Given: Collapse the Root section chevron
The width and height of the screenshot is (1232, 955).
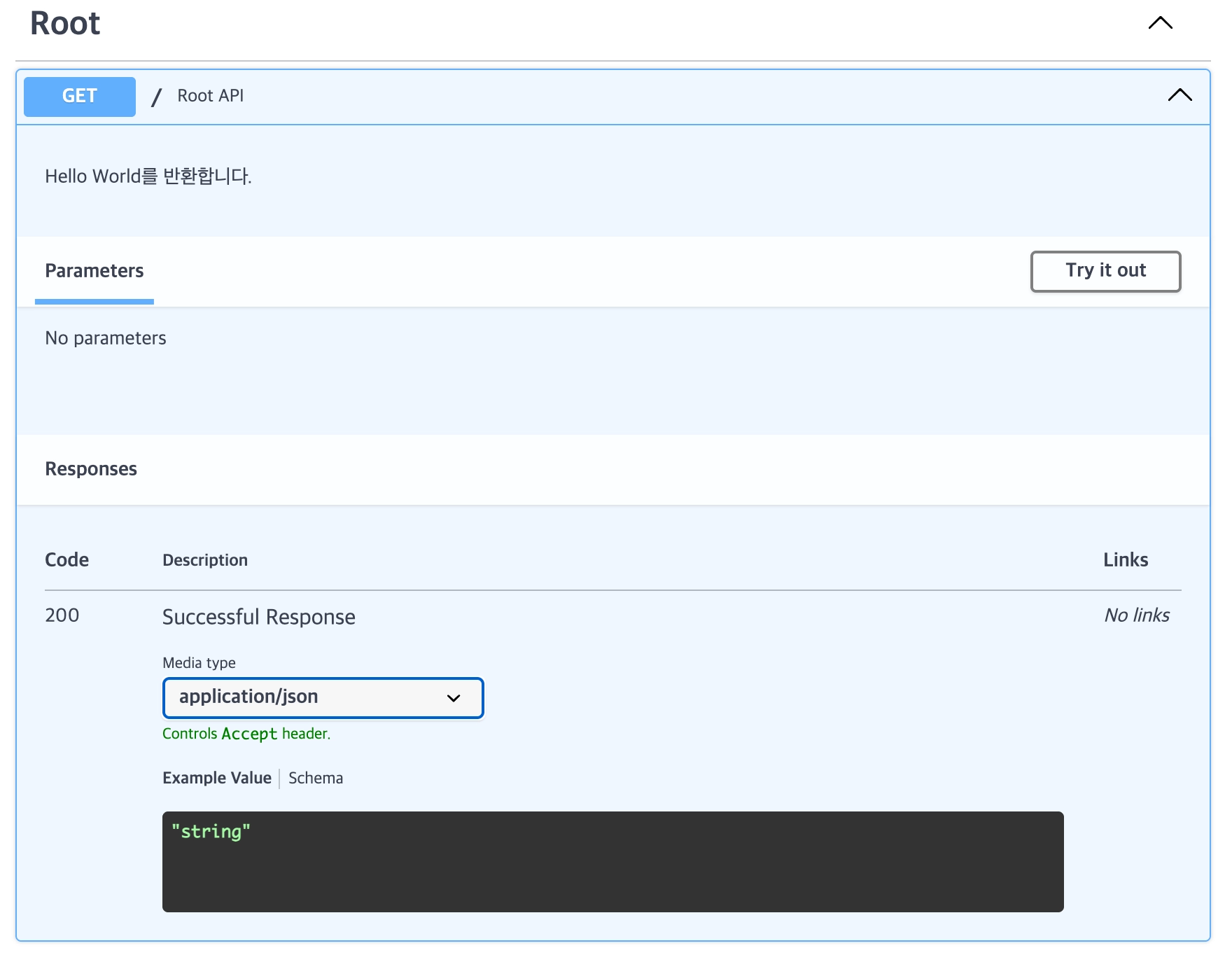Looking at the screenshot, I should pyautogui.click(x=1160, y=23).
